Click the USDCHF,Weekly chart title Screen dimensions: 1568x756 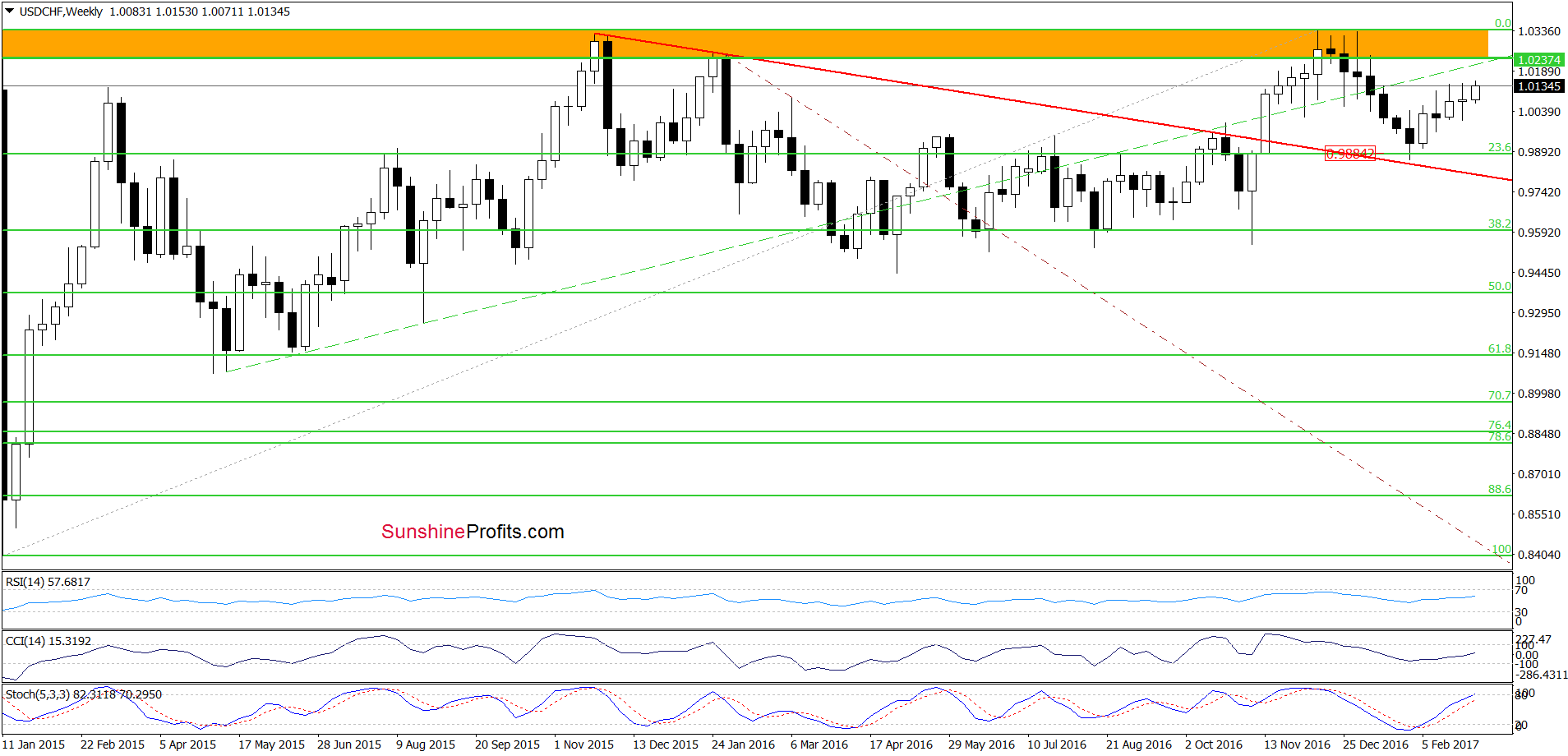point(61,12)
